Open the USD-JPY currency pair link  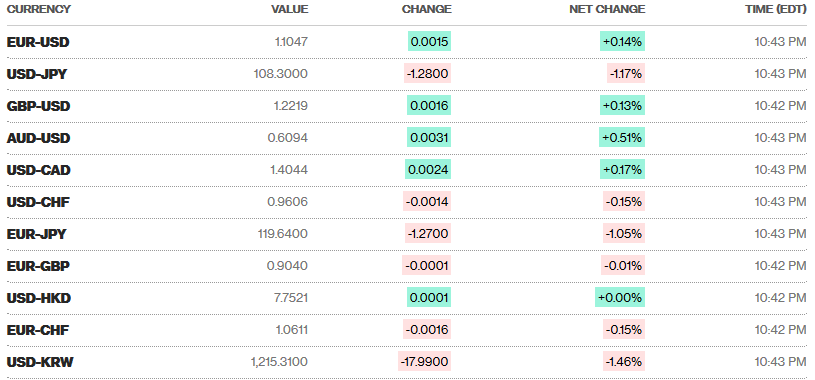coord(37,74)
